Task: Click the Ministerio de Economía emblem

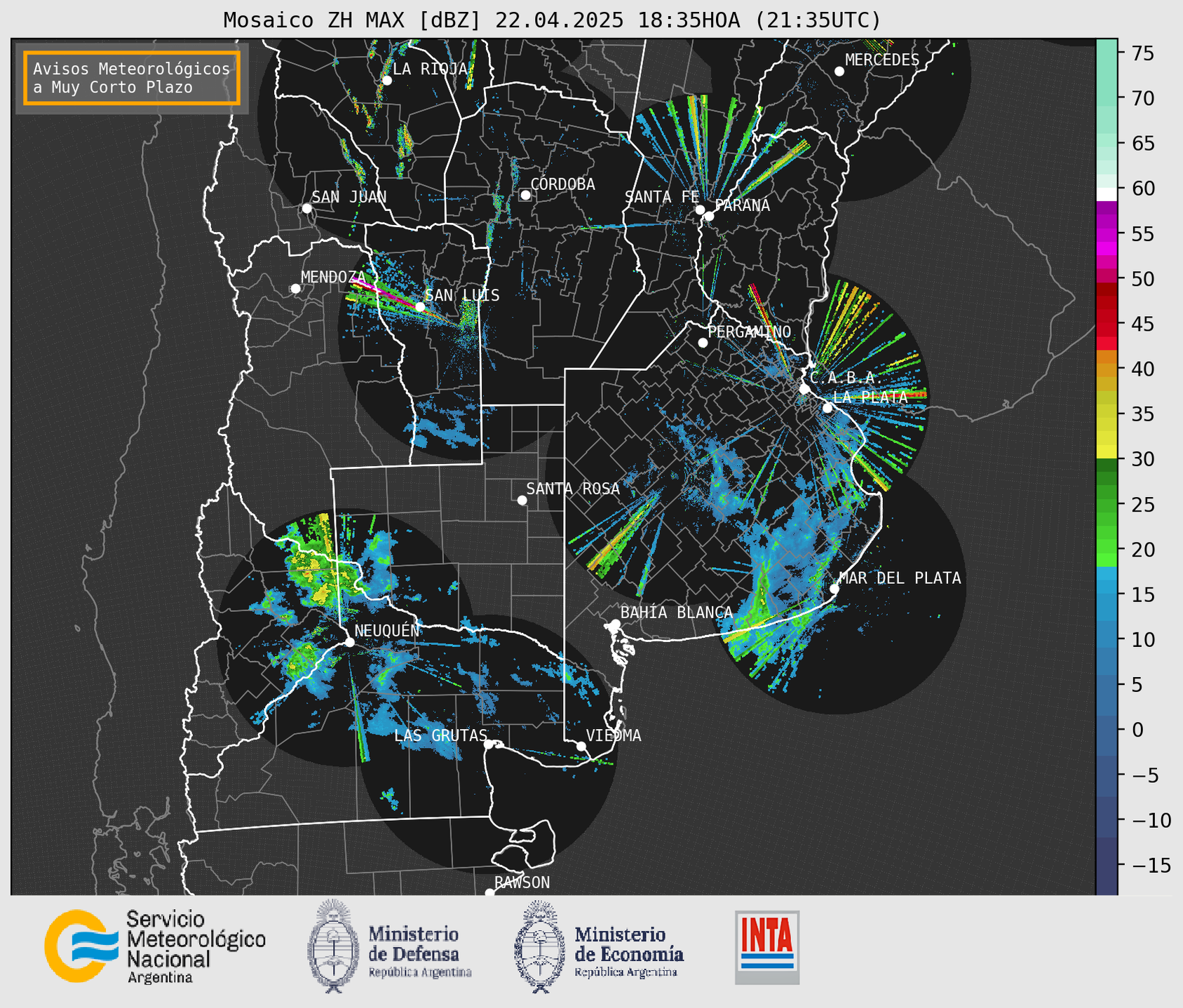Action: coord(540,946)
